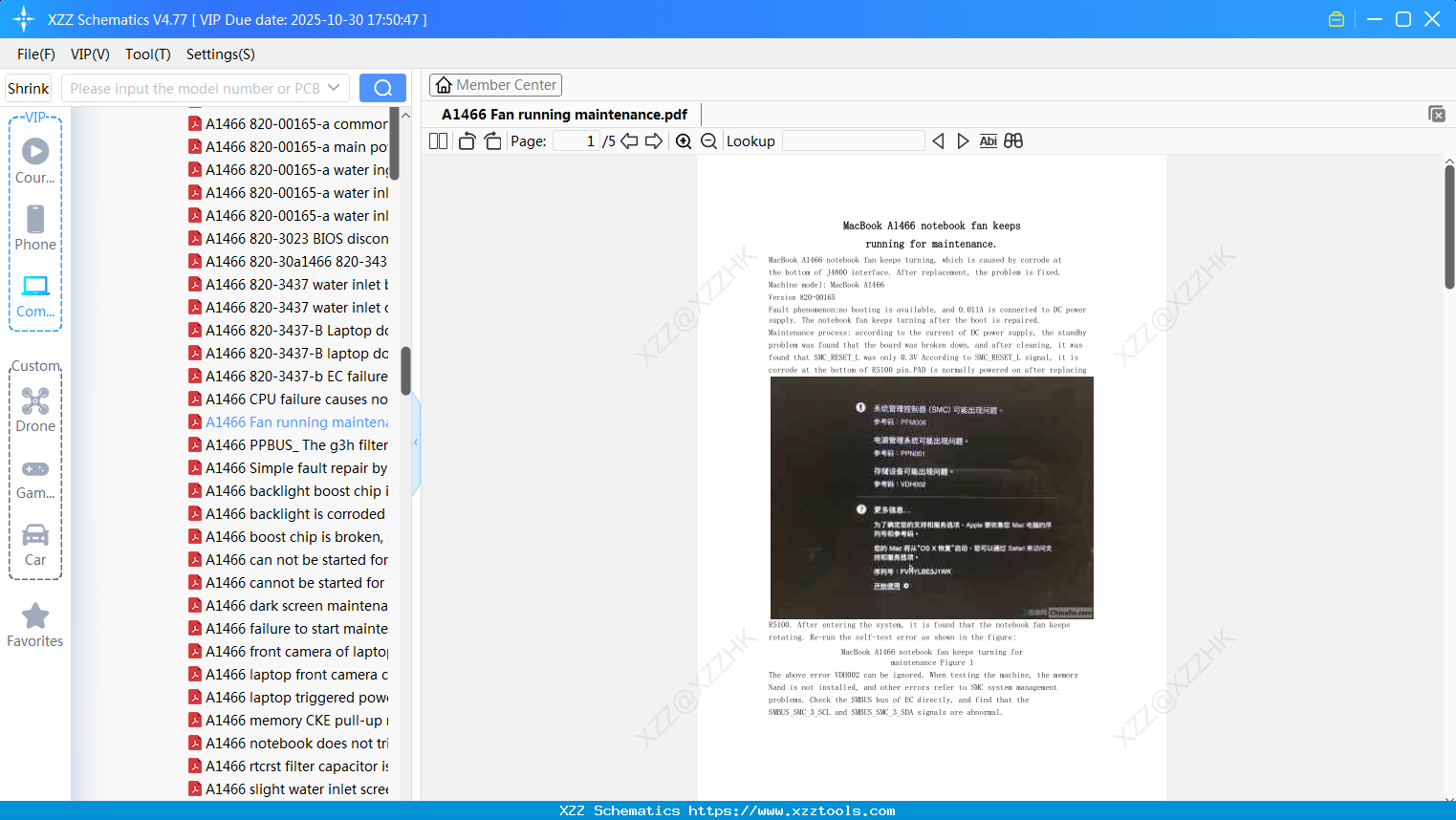Screen dimensions: 1456x820
Task: Zoom in on the PDF
Action: [684, 141]
